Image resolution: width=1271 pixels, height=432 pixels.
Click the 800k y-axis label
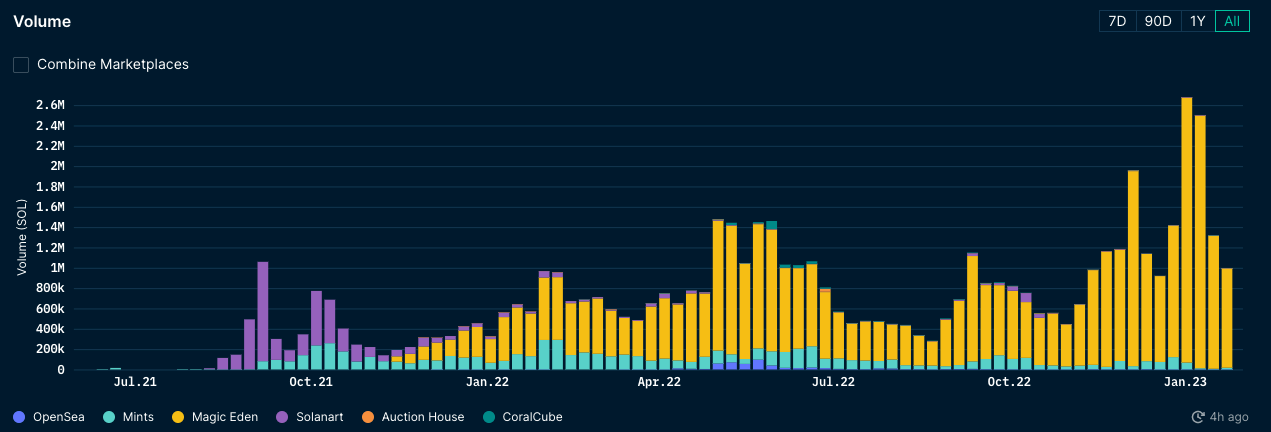click(52, 289)
